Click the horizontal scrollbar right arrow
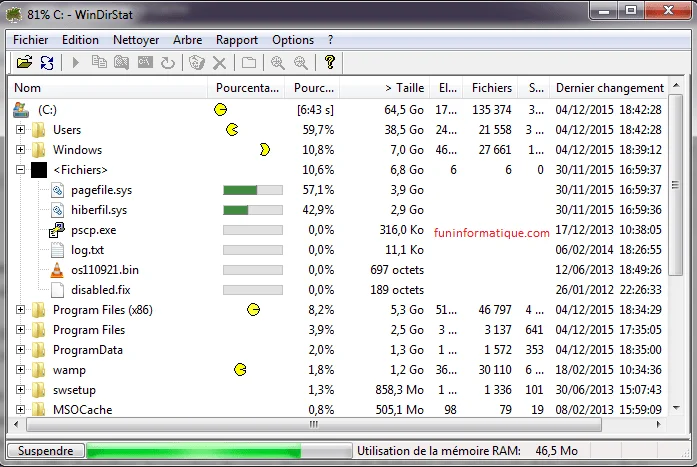 (x=659, y=424)
